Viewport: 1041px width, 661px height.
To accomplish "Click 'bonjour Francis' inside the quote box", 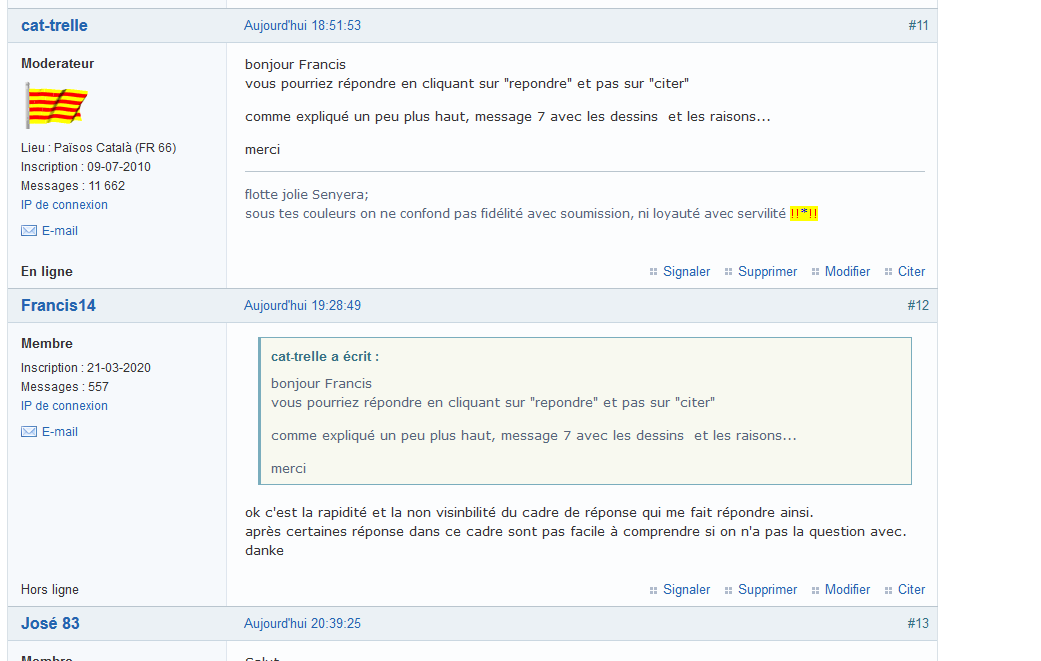I will pos(321,384).
